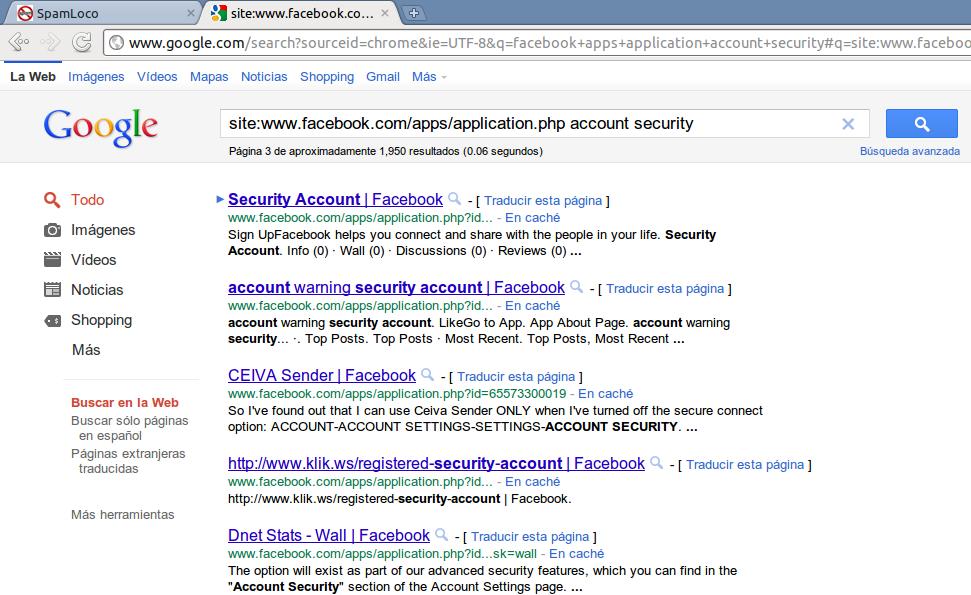Expand Más under sidebar filters
971x595 pixels.
86,350
